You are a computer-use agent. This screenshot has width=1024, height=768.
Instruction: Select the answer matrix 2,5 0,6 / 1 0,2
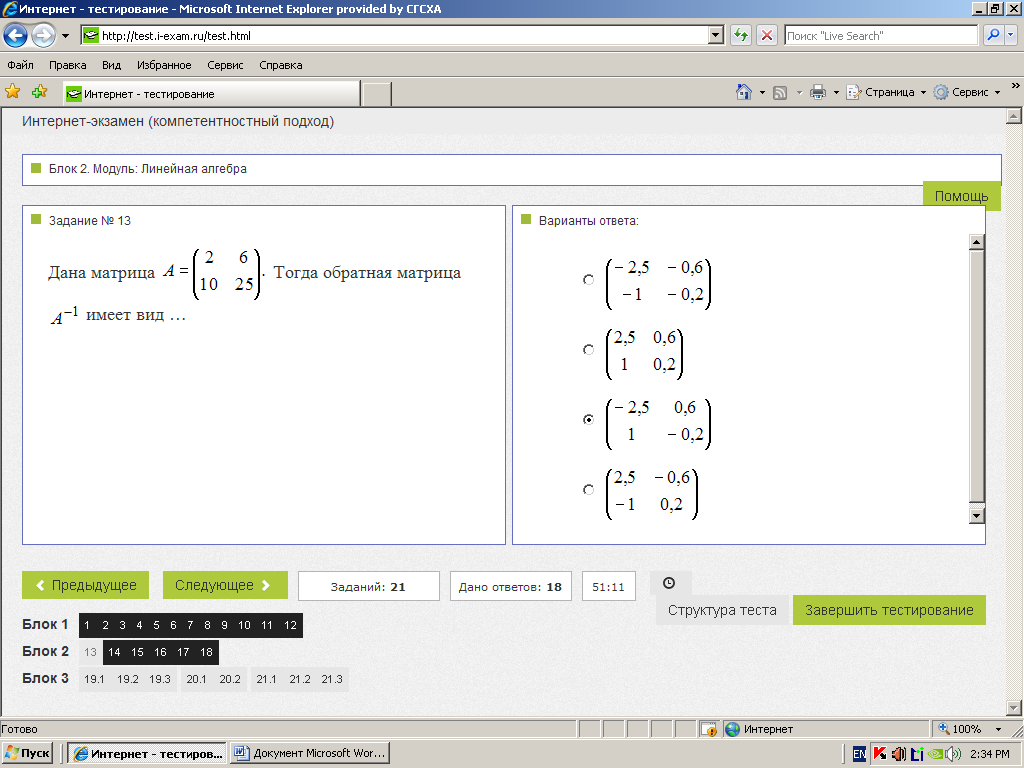tap(588, 349)
